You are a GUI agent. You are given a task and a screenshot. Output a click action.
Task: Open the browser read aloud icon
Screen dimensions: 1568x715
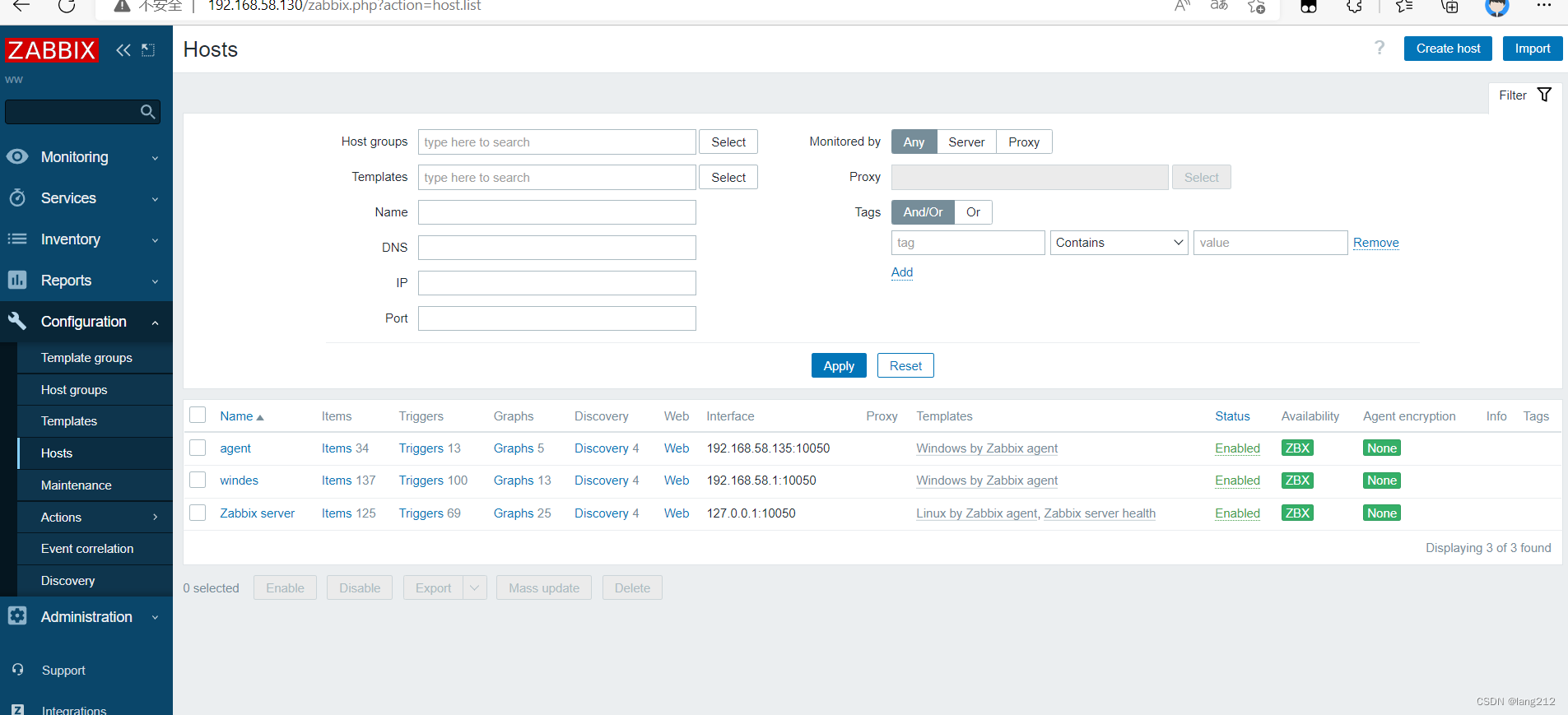coord(1183,7)
